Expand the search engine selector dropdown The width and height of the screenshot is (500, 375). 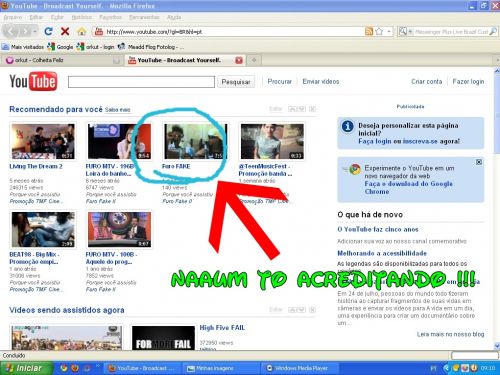(x=405, y=31)
